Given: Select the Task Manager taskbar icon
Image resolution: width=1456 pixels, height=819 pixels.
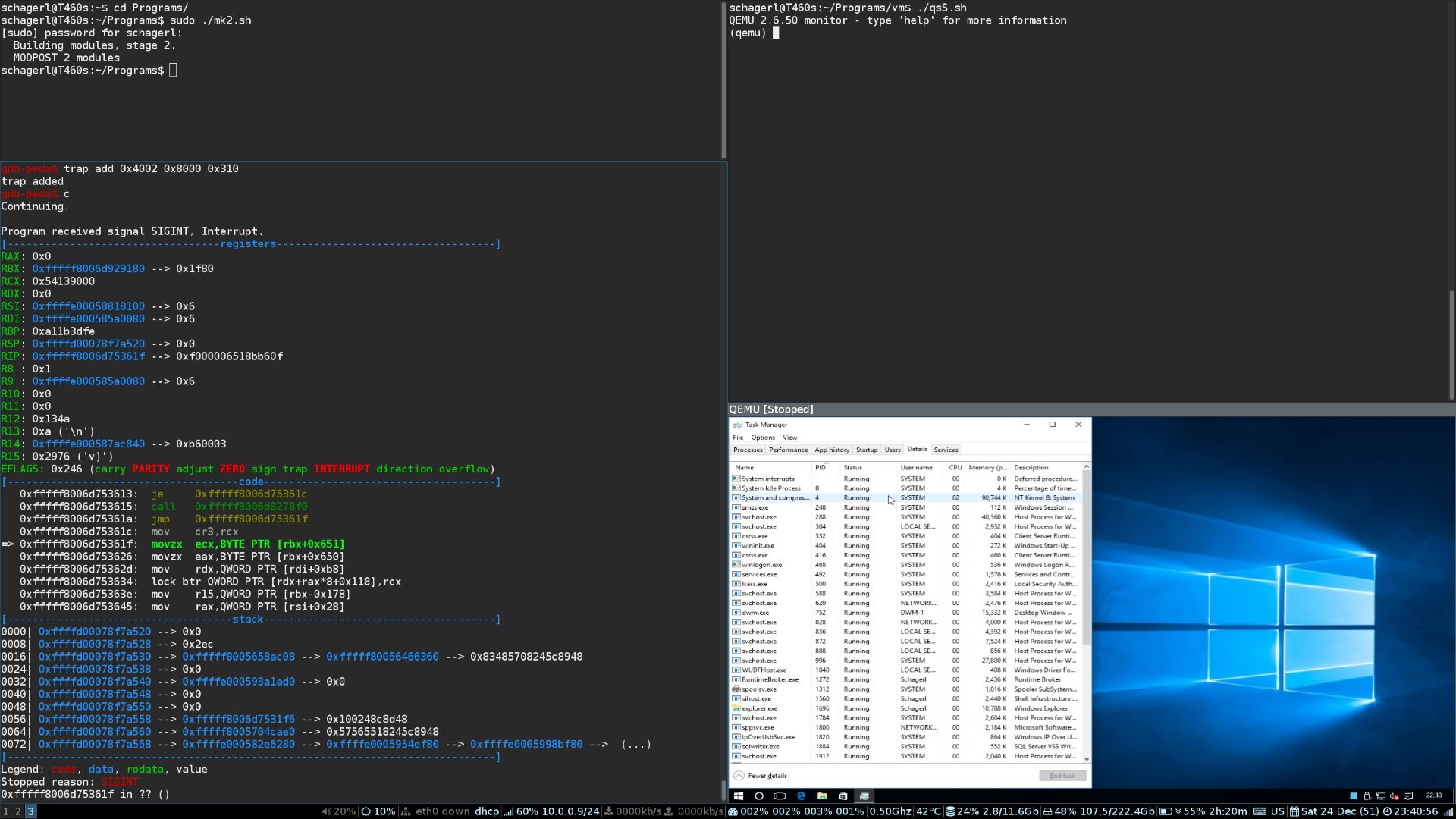Looking at the screenshot, I should 864,796.
